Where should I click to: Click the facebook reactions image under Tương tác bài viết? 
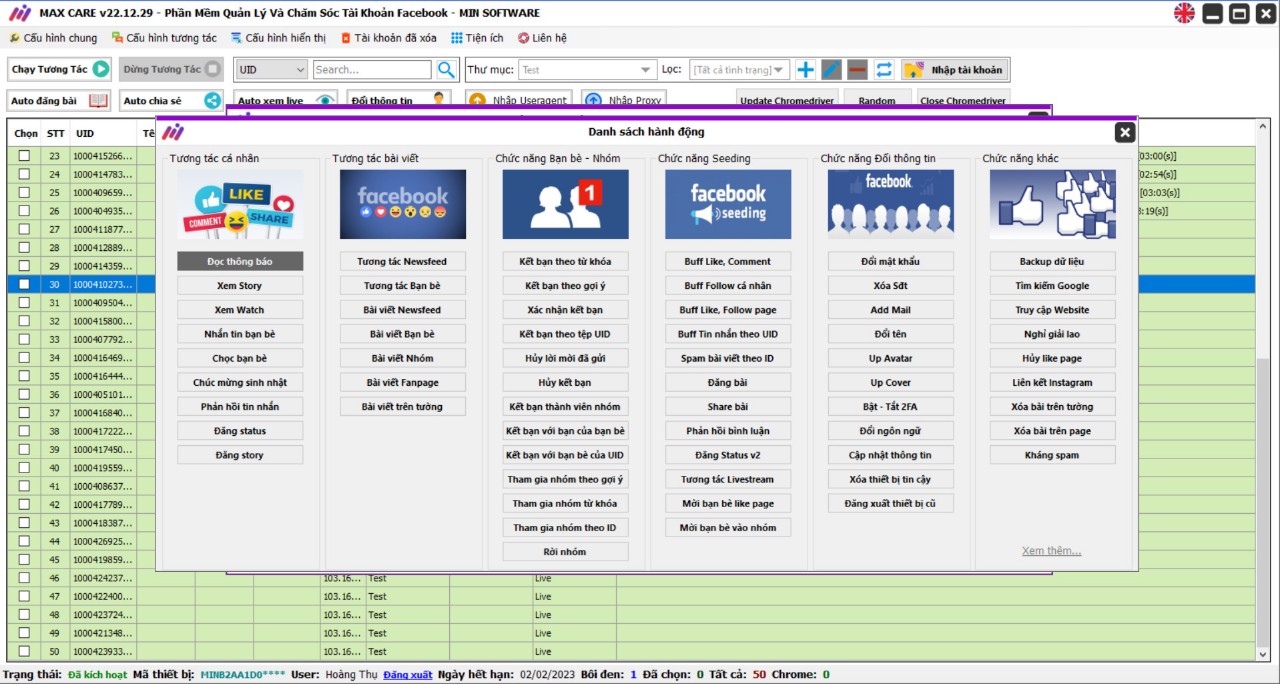pyautogui.click(x=403, y=204)
